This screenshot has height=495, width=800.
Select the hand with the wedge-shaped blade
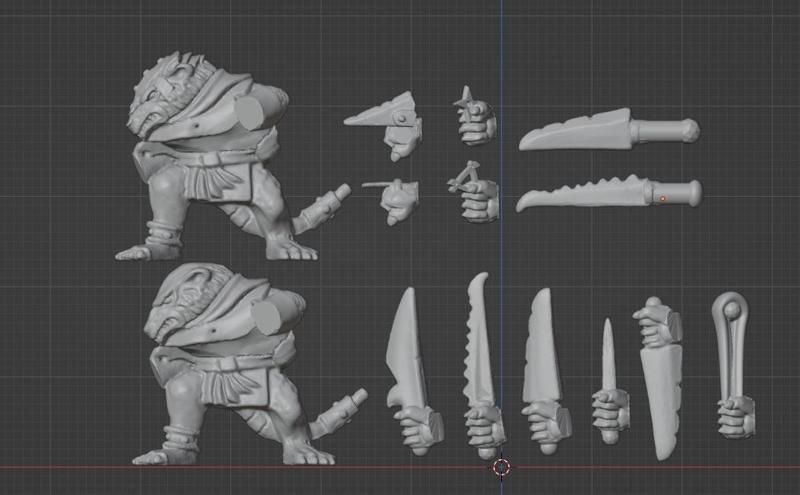[x=384, y=126]
